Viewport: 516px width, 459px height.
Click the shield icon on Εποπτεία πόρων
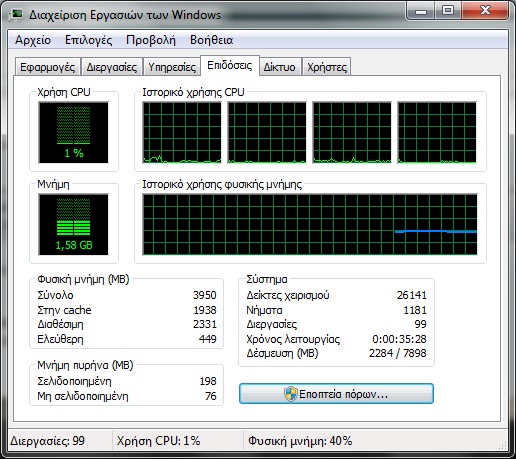(290, 394)
